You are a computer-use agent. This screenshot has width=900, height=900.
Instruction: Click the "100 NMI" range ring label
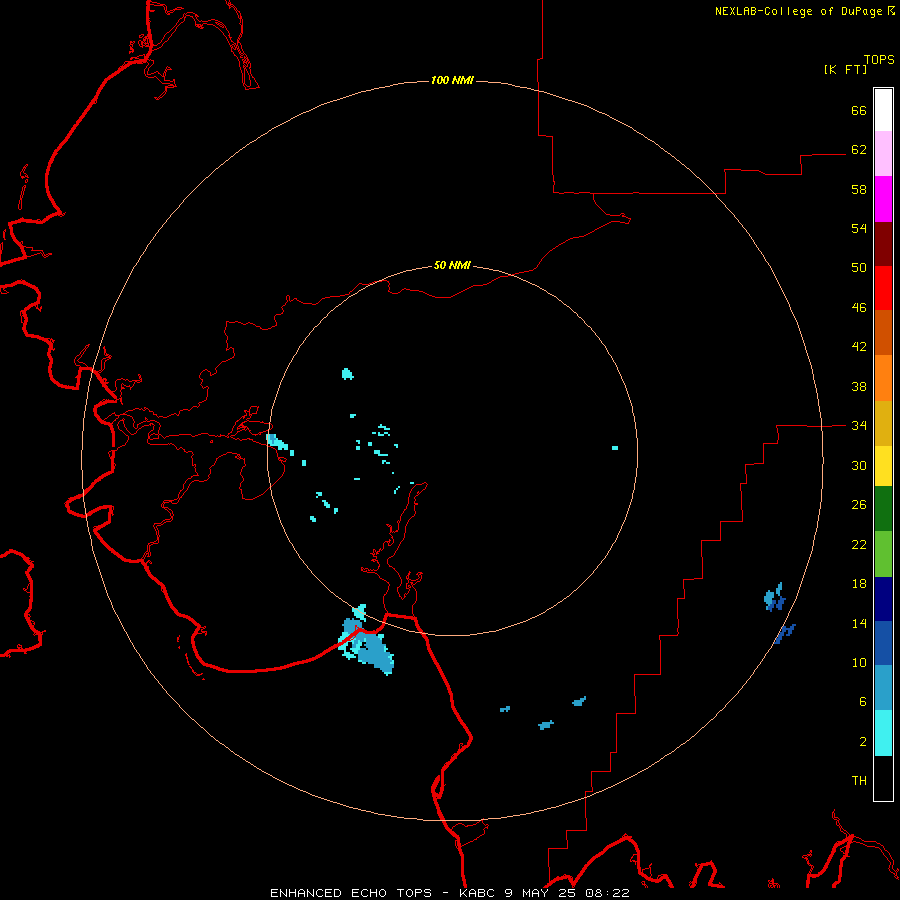pyautogui.click(x=452, y=80)
